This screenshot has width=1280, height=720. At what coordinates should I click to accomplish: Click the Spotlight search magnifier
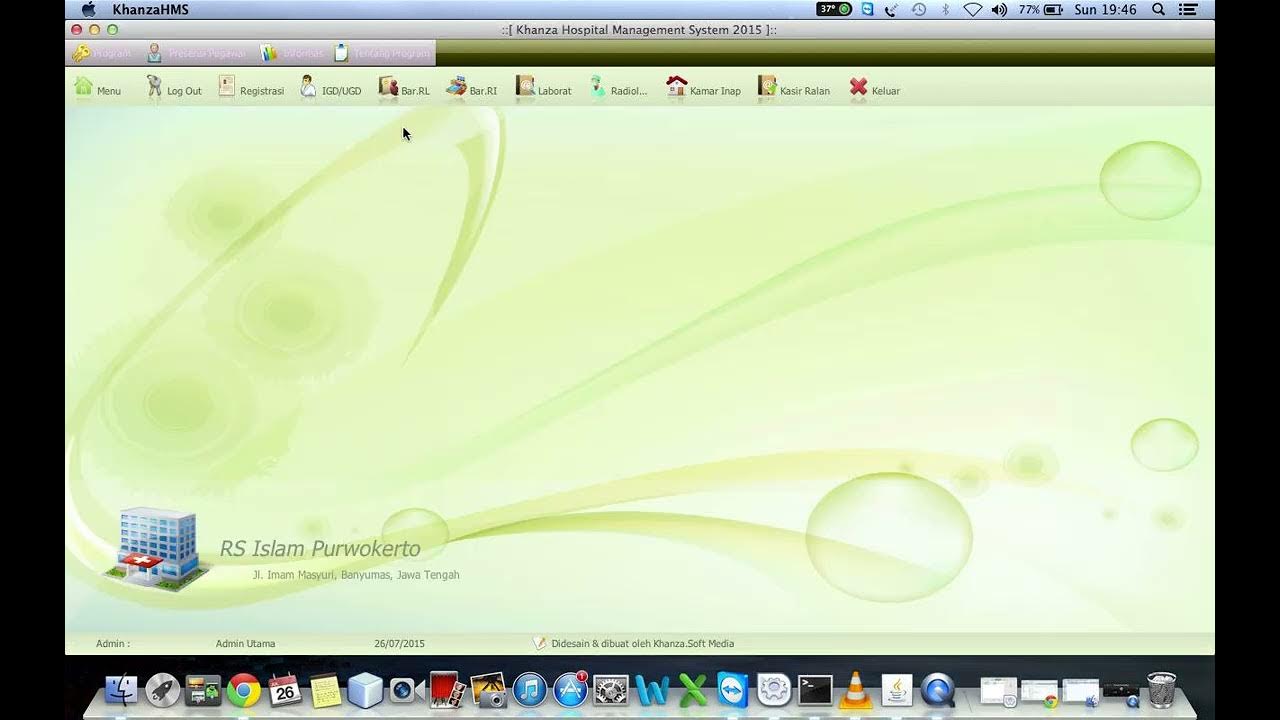coord(1158,9)
